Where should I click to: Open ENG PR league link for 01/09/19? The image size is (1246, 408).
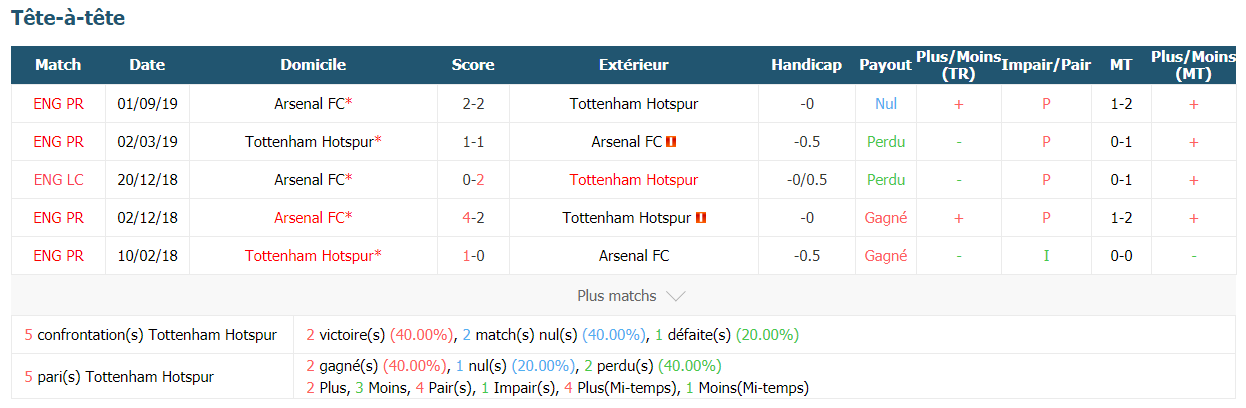click(58, 104)
